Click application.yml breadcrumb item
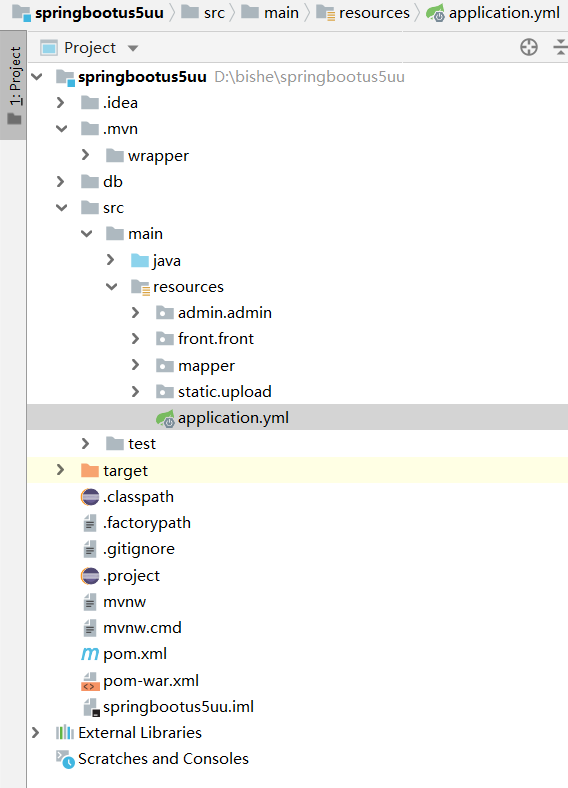Viewport: 568px width, 788px height. point(504,13)
